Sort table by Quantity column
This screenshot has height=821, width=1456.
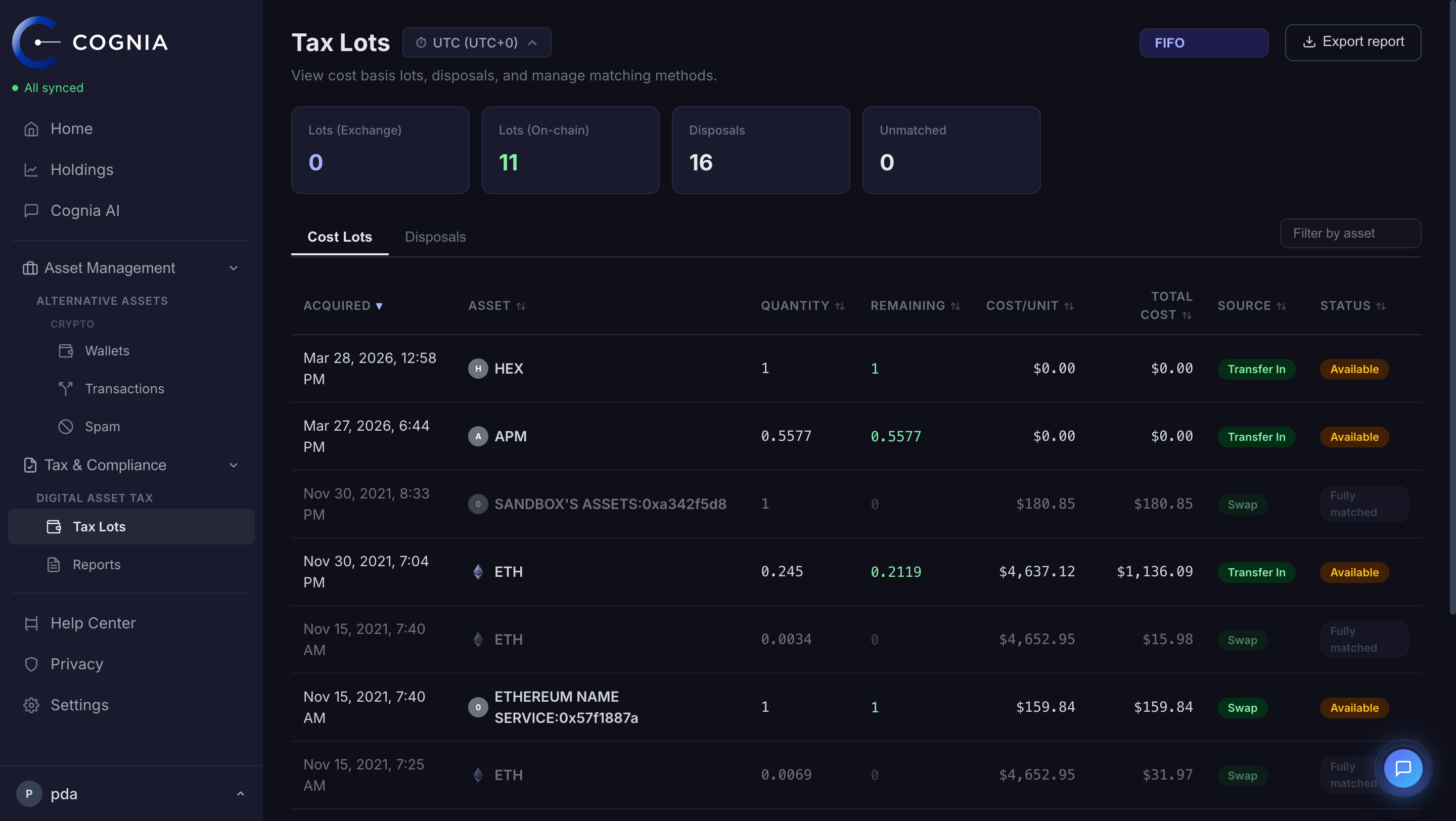[x=803, y=306]
